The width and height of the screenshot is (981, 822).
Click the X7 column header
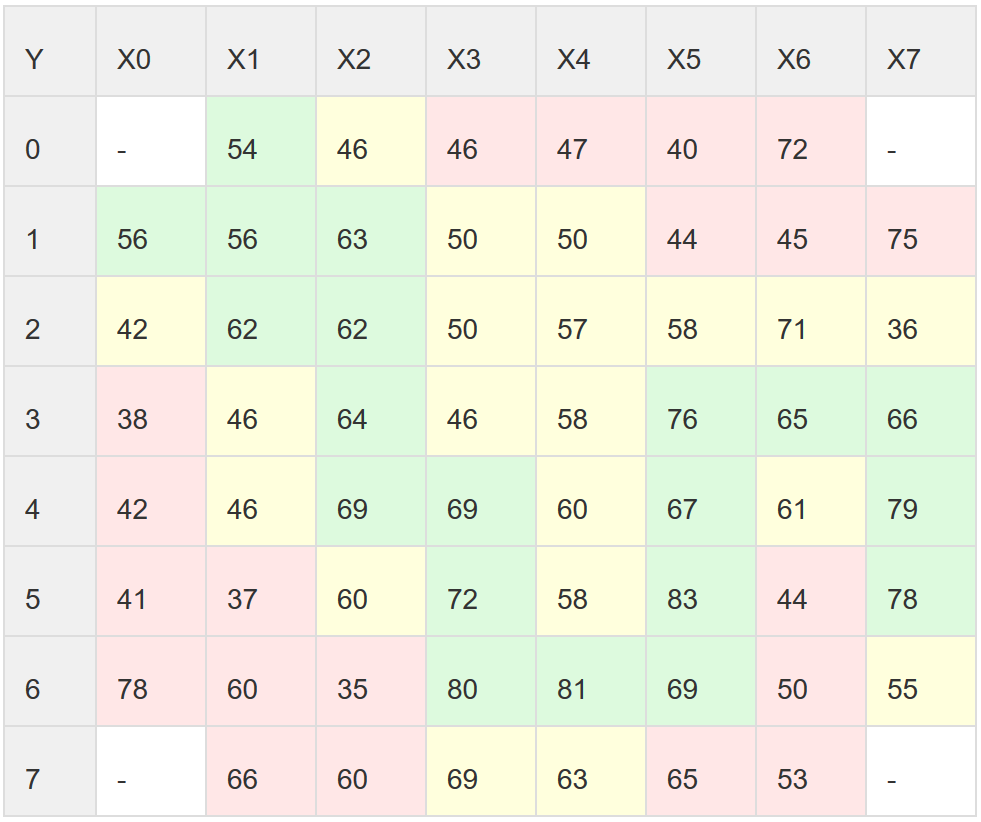coord(921,51)
